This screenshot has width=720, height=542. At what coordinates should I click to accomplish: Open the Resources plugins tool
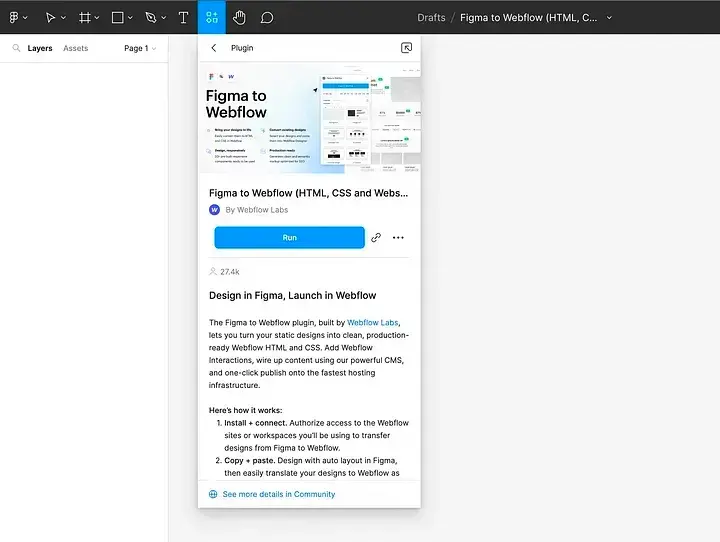tap(212, 17)
